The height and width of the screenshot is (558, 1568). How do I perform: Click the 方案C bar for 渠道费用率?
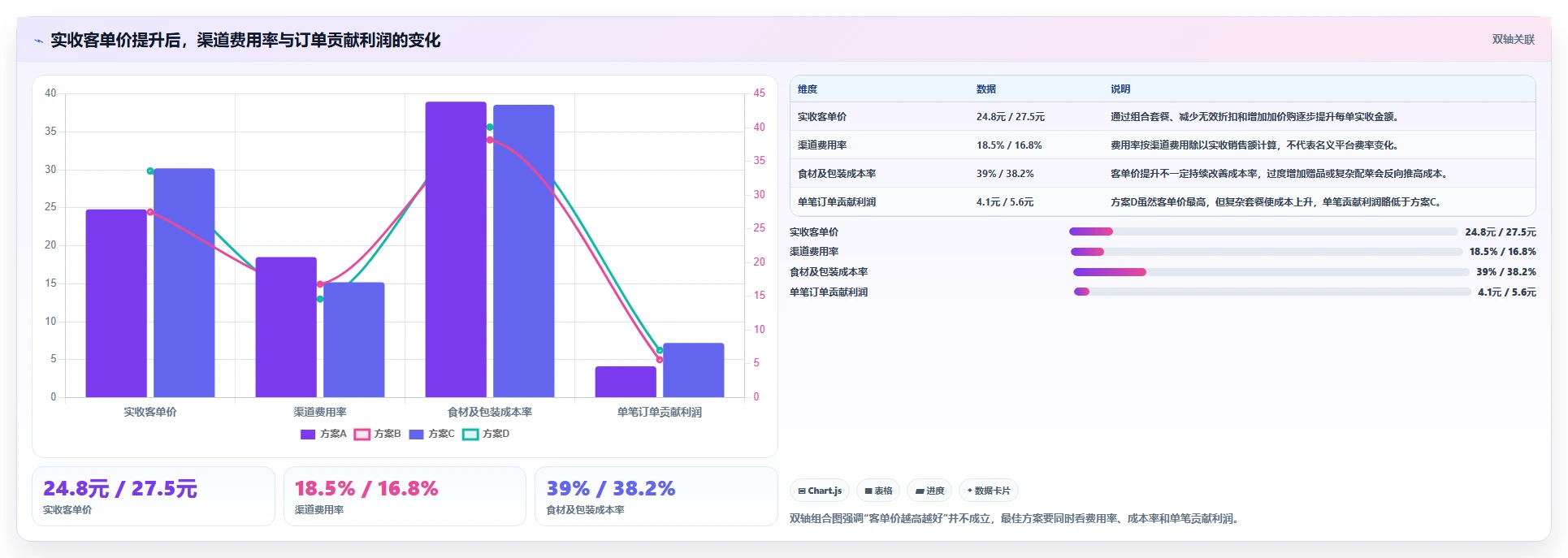[354, 340]
